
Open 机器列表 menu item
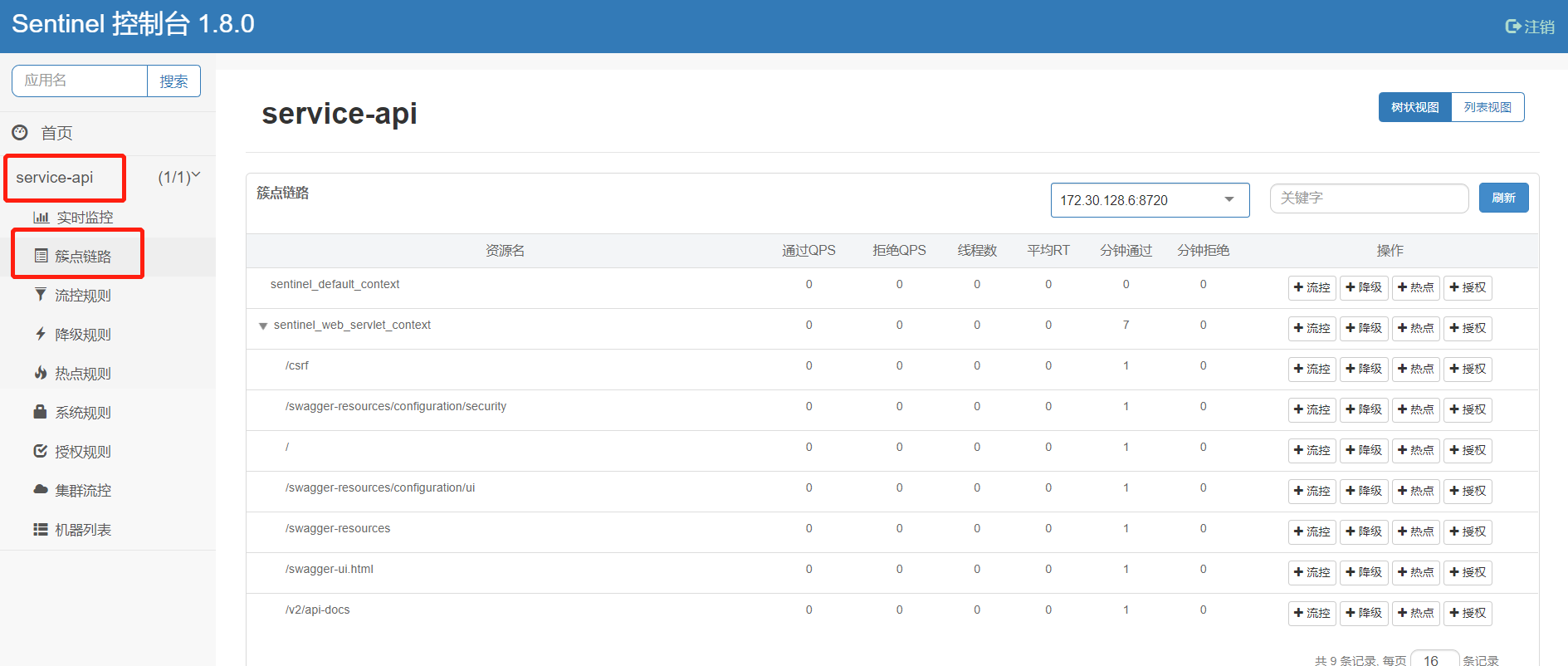tap(83, 530)
